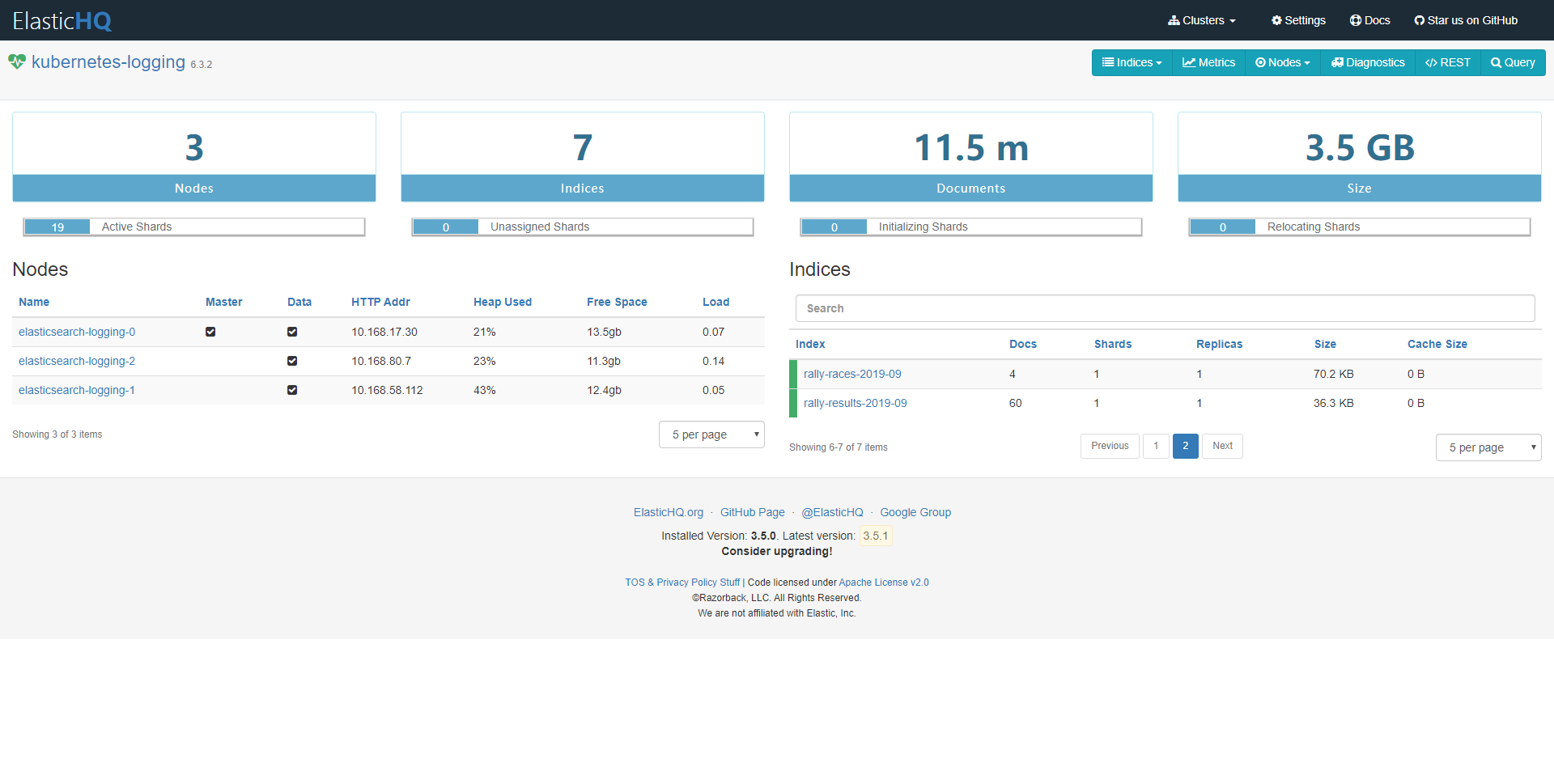
Task: Open the @ElasticHQ footer link
Action: (x=833, y=512)
